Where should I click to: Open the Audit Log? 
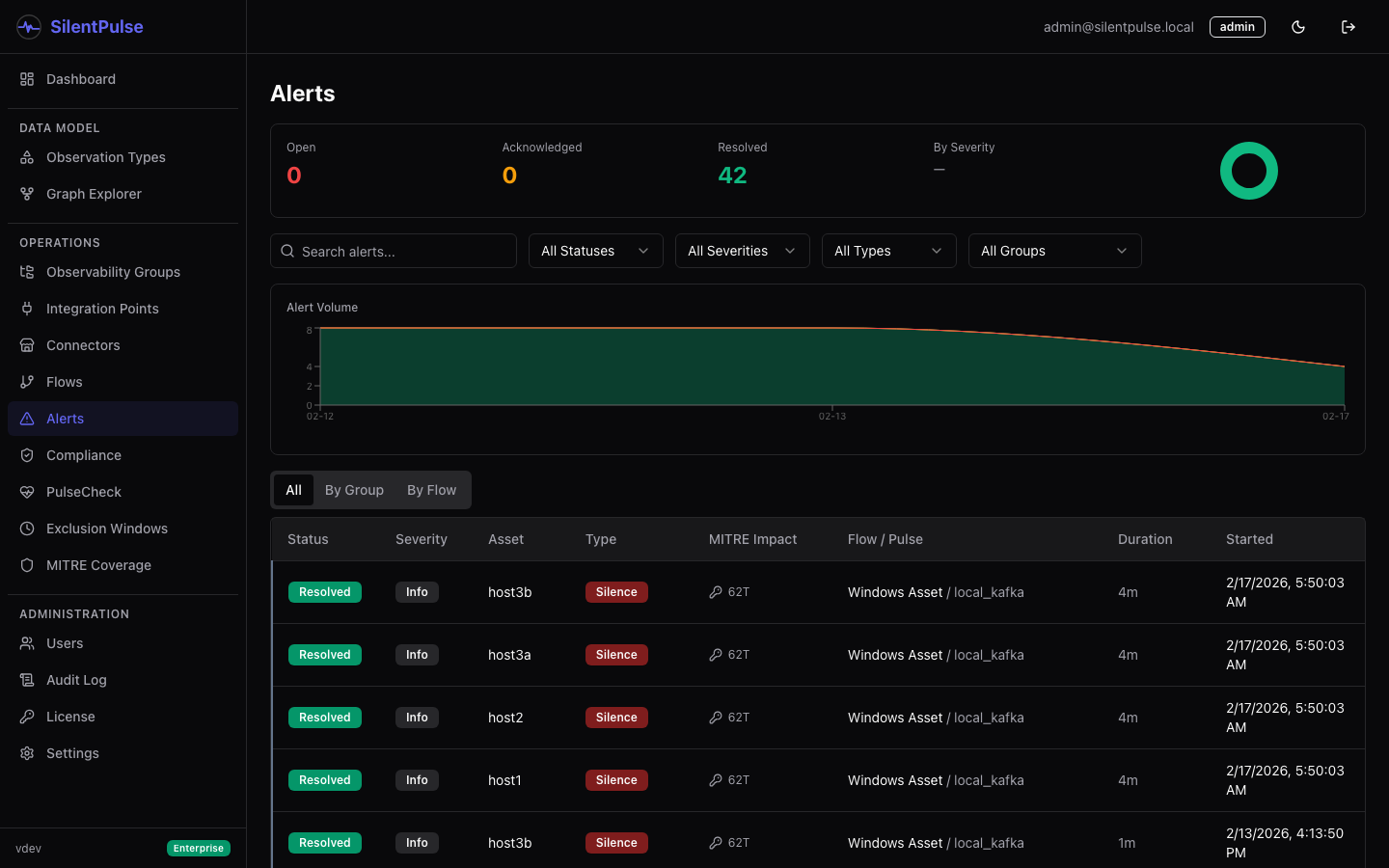[123, 680]
